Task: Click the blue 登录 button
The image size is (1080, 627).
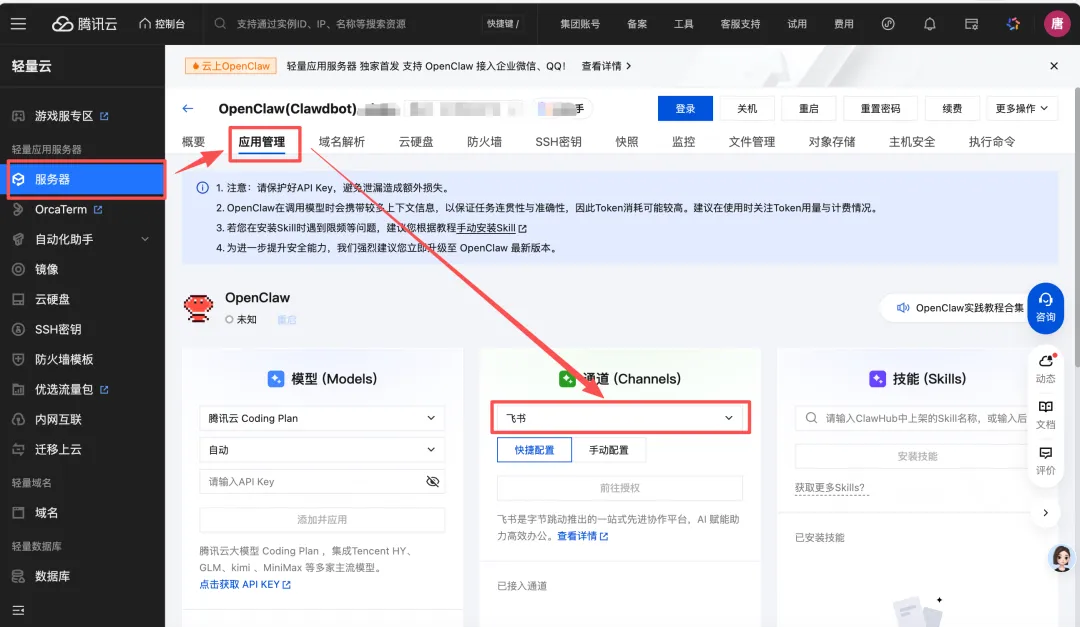Action: (x=685, y=108)
